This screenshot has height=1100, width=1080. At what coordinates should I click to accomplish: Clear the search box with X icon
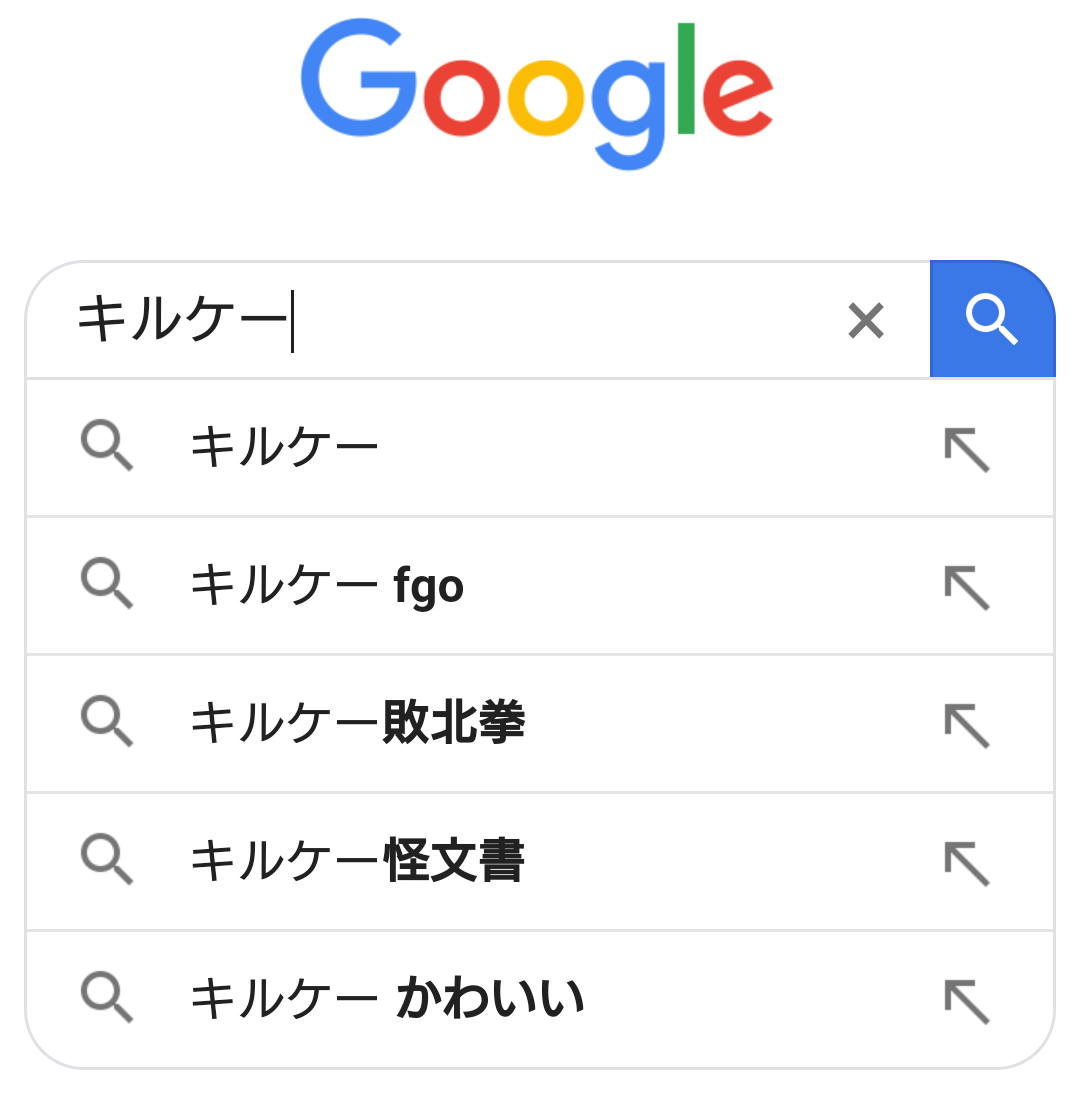[x=865, y=321]
